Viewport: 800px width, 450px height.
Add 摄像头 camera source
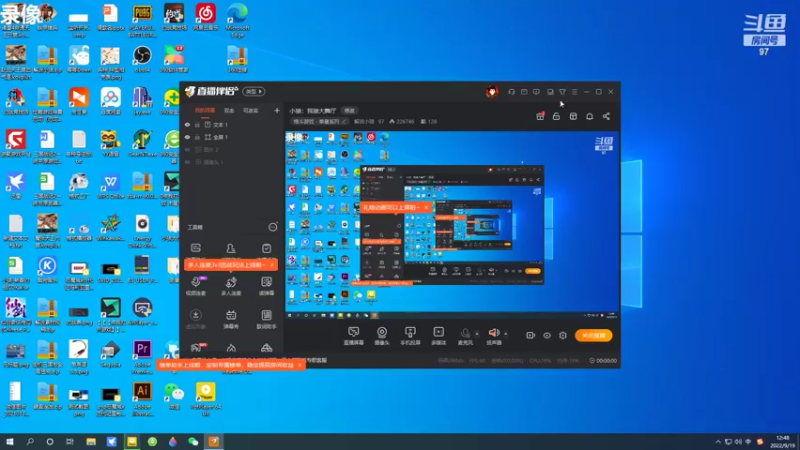coord(382,336)
